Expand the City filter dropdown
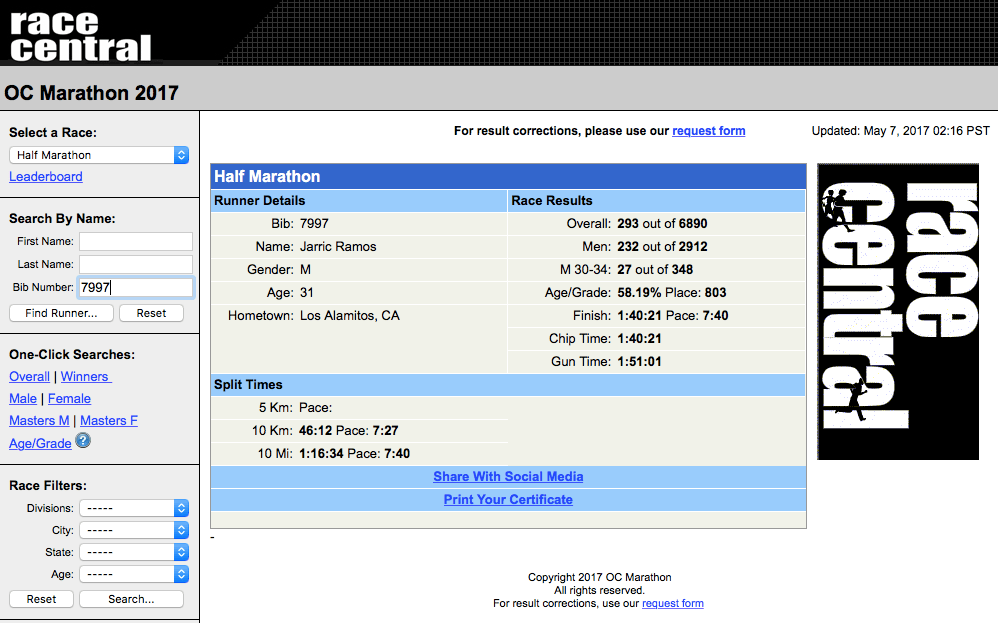The height and width of the screenshot is (623, 998). tap(134, 530)
